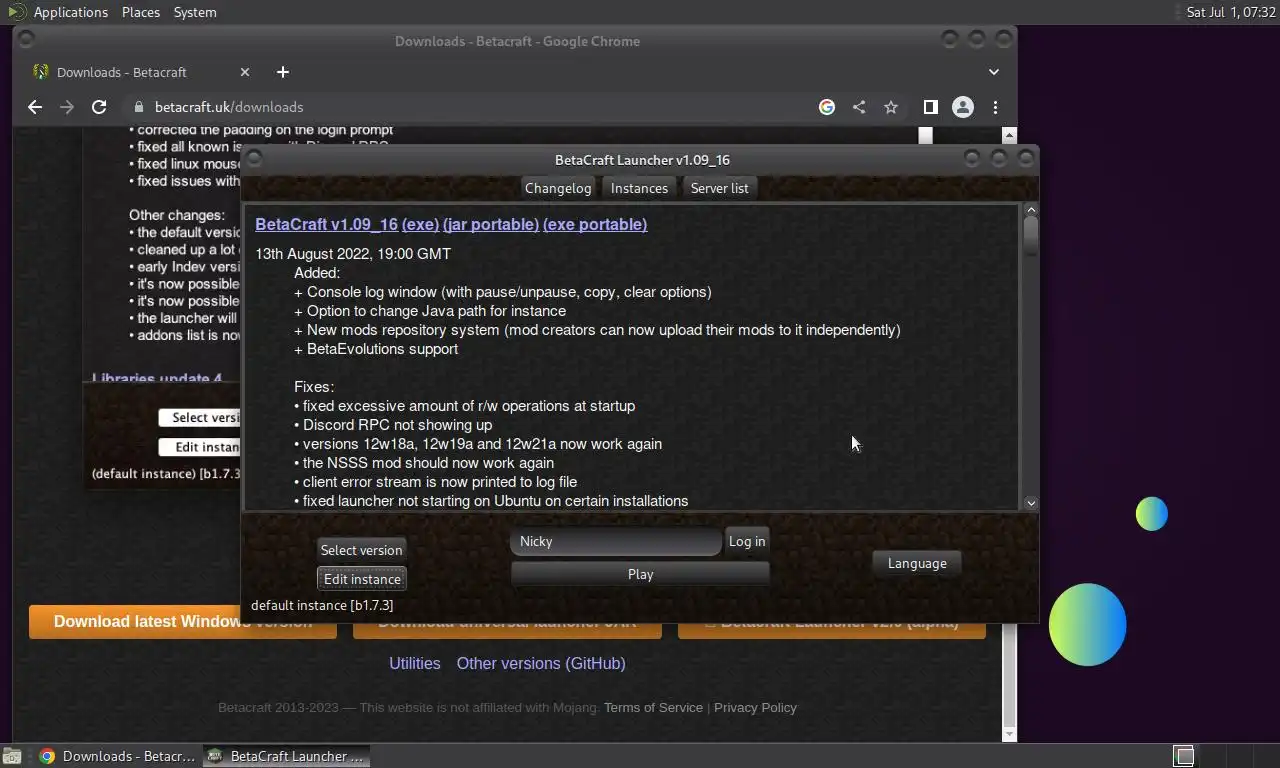Click Chrome window menu button top-left
The width and height of the screenshot is (1280, 768).
pyautogui.click(x=27, y=39)
